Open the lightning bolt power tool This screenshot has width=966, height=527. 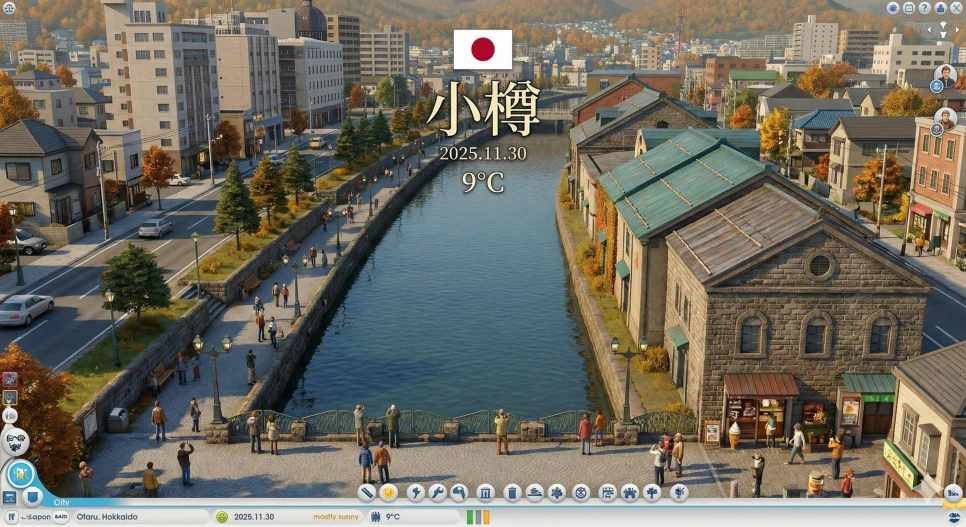(x=416, y=492)
